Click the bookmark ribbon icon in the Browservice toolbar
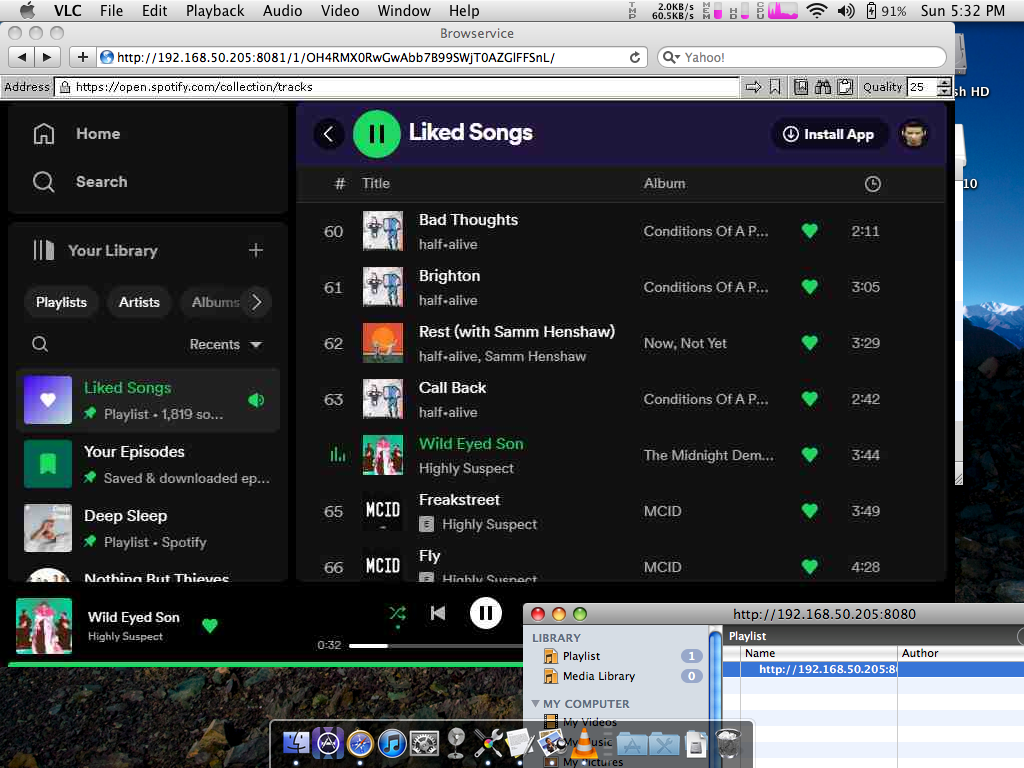The height and width of the screenshot is (768, 1024). point(775,87)
